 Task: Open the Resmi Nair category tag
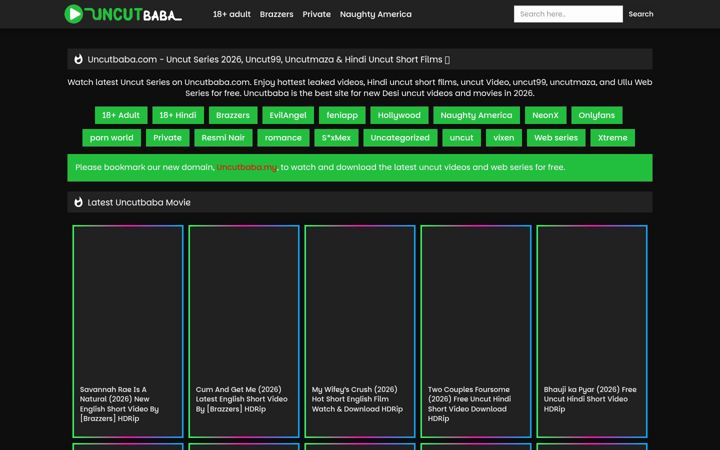pyautogui.click(x=223, y=138)
